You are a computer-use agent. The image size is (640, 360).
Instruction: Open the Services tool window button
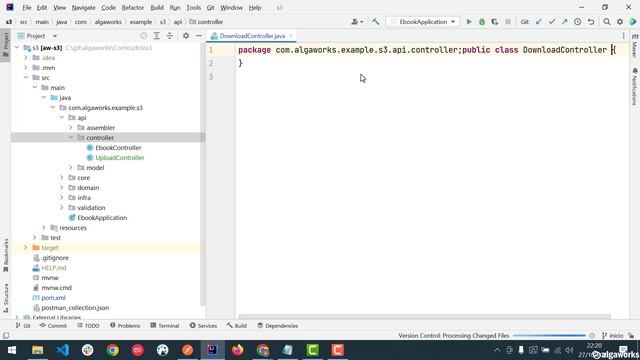[x=203, y=325]
